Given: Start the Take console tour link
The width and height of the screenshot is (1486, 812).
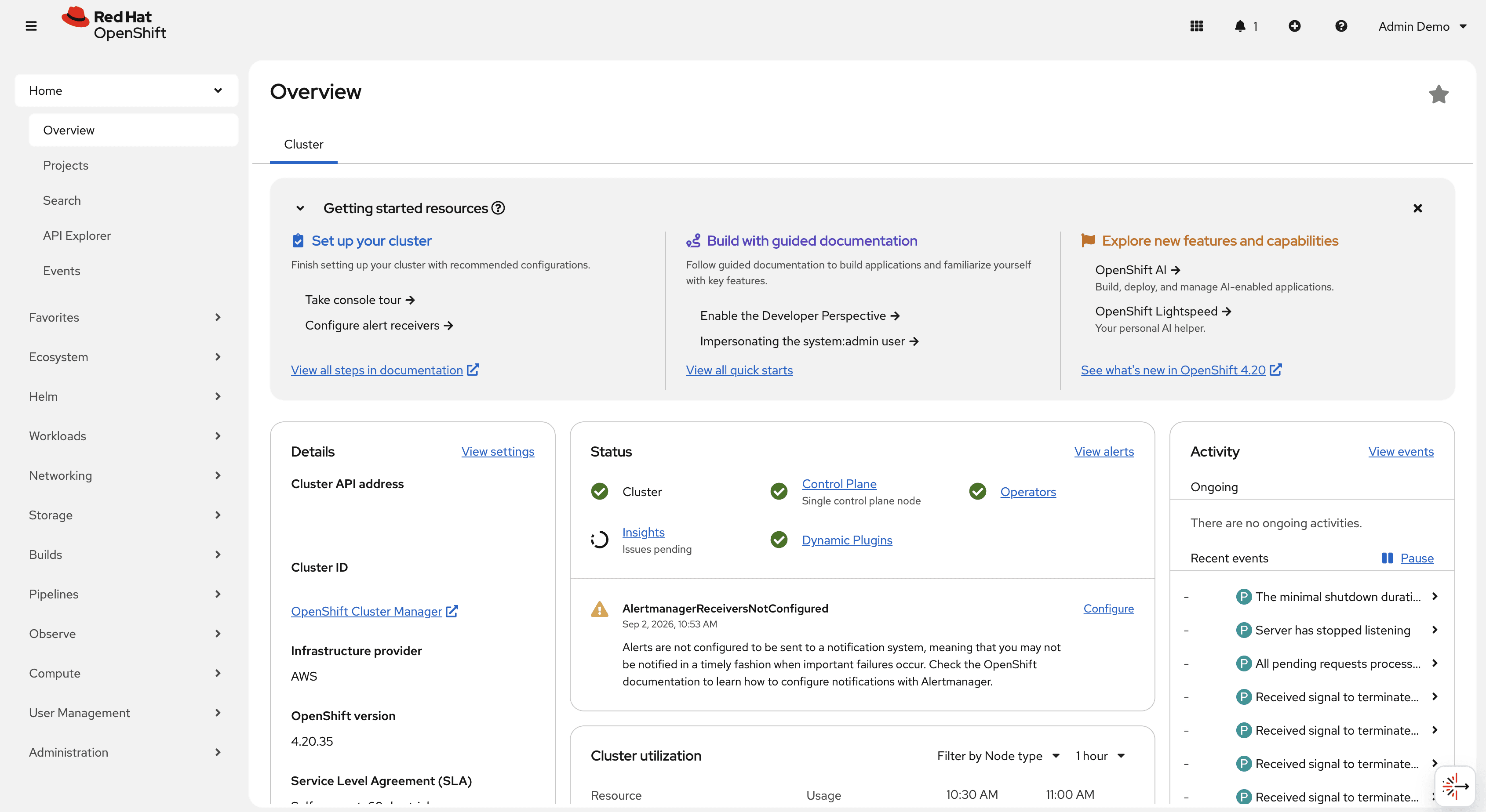Looking at the screenshot, I should (360, 300).
